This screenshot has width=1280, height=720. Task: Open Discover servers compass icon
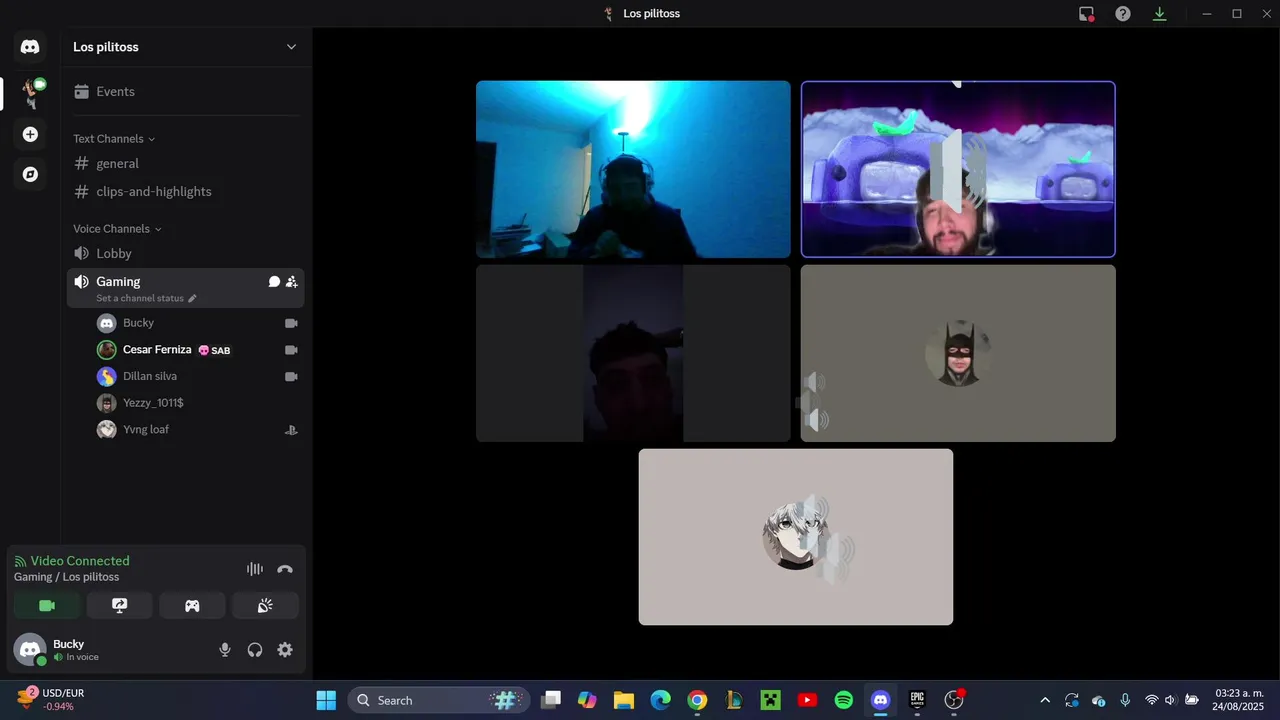tap(30, 174)
